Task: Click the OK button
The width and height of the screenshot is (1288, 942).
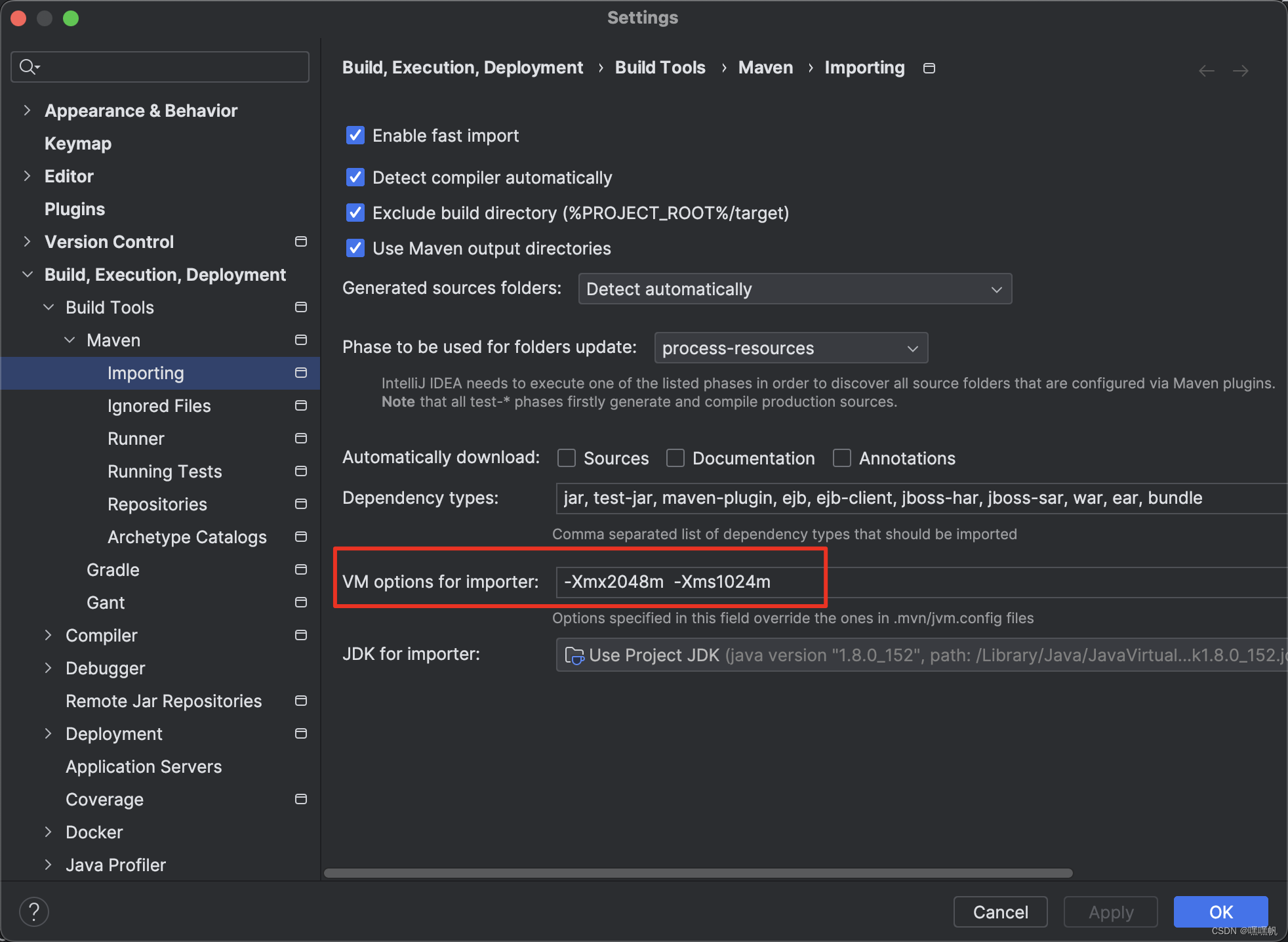Action: coord(1220,912)
